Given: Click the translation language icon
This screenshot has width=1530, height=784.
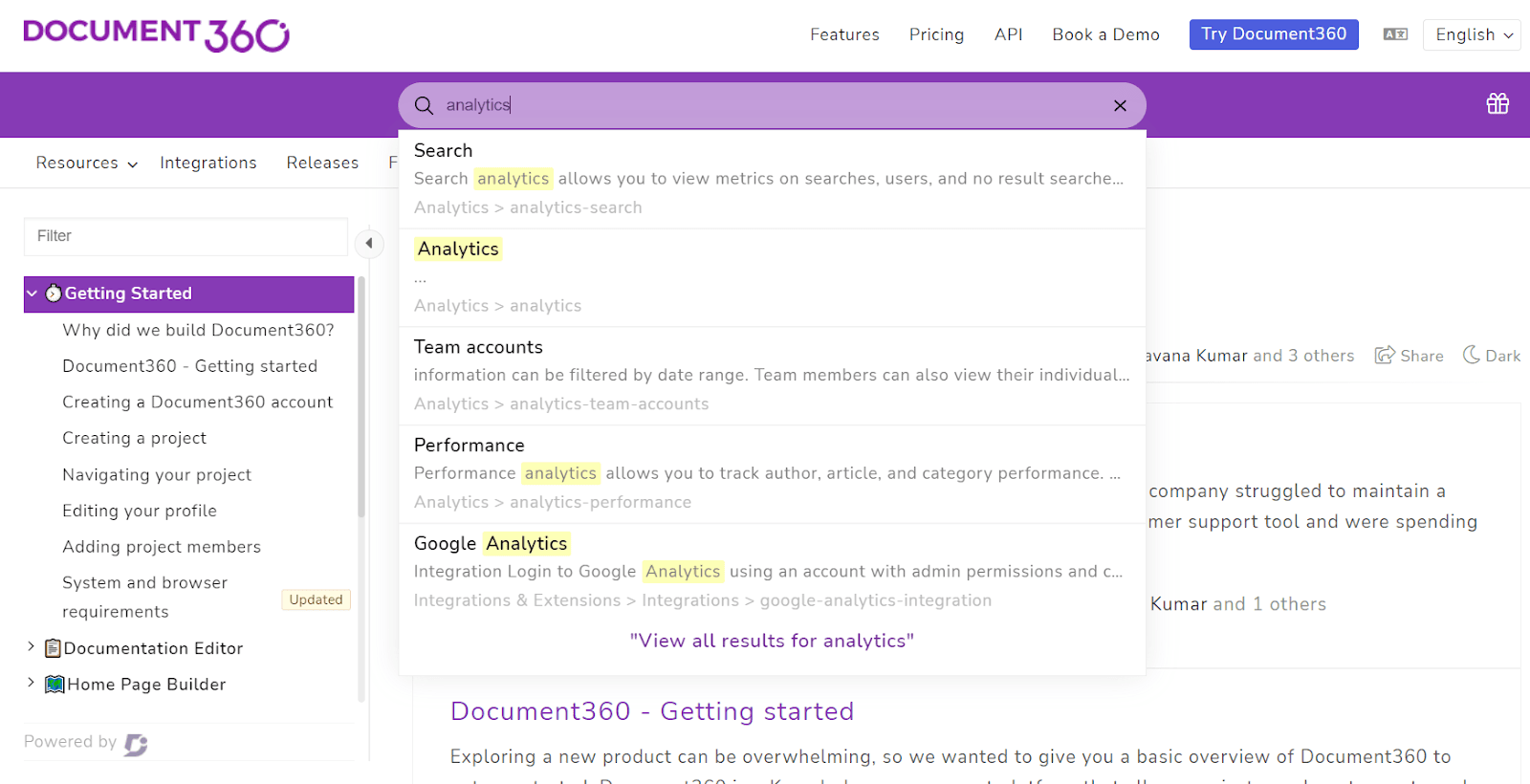Looking at the screenshot, I should [1395, 34].
